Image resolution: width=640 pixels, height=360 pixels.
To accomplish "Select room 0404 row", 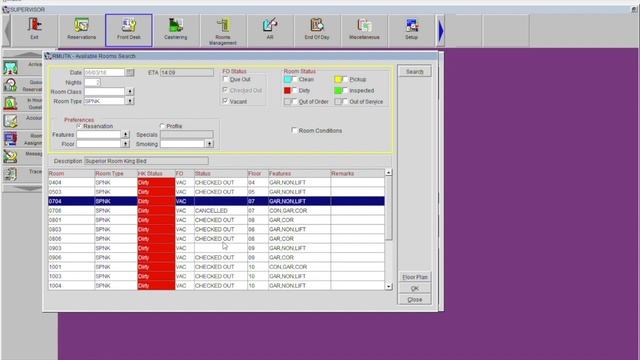I will click(x=216, y=182).
